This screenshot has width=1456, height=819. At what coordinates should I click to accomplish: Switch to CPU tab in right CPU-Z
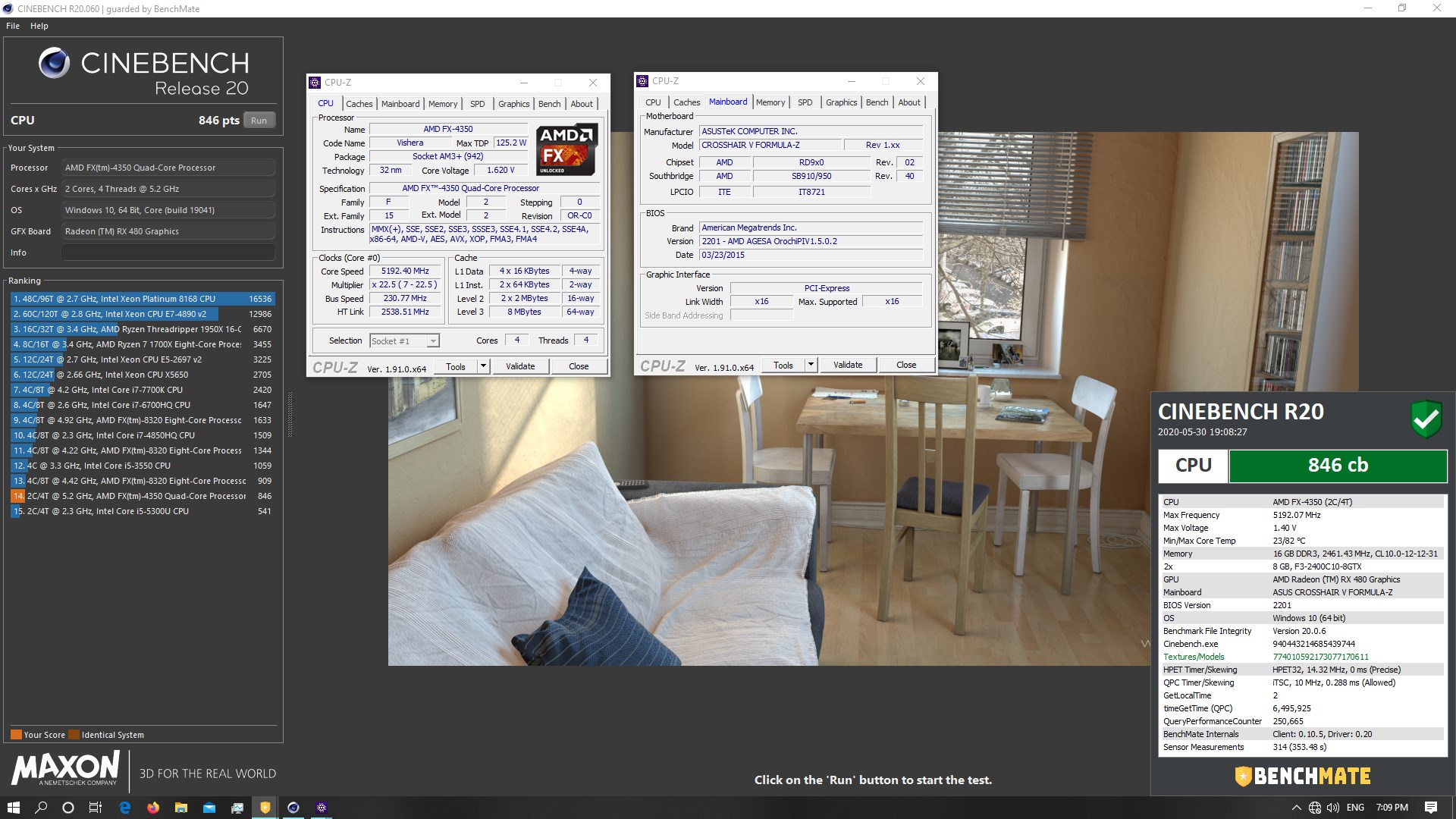[x=653, y=102]
